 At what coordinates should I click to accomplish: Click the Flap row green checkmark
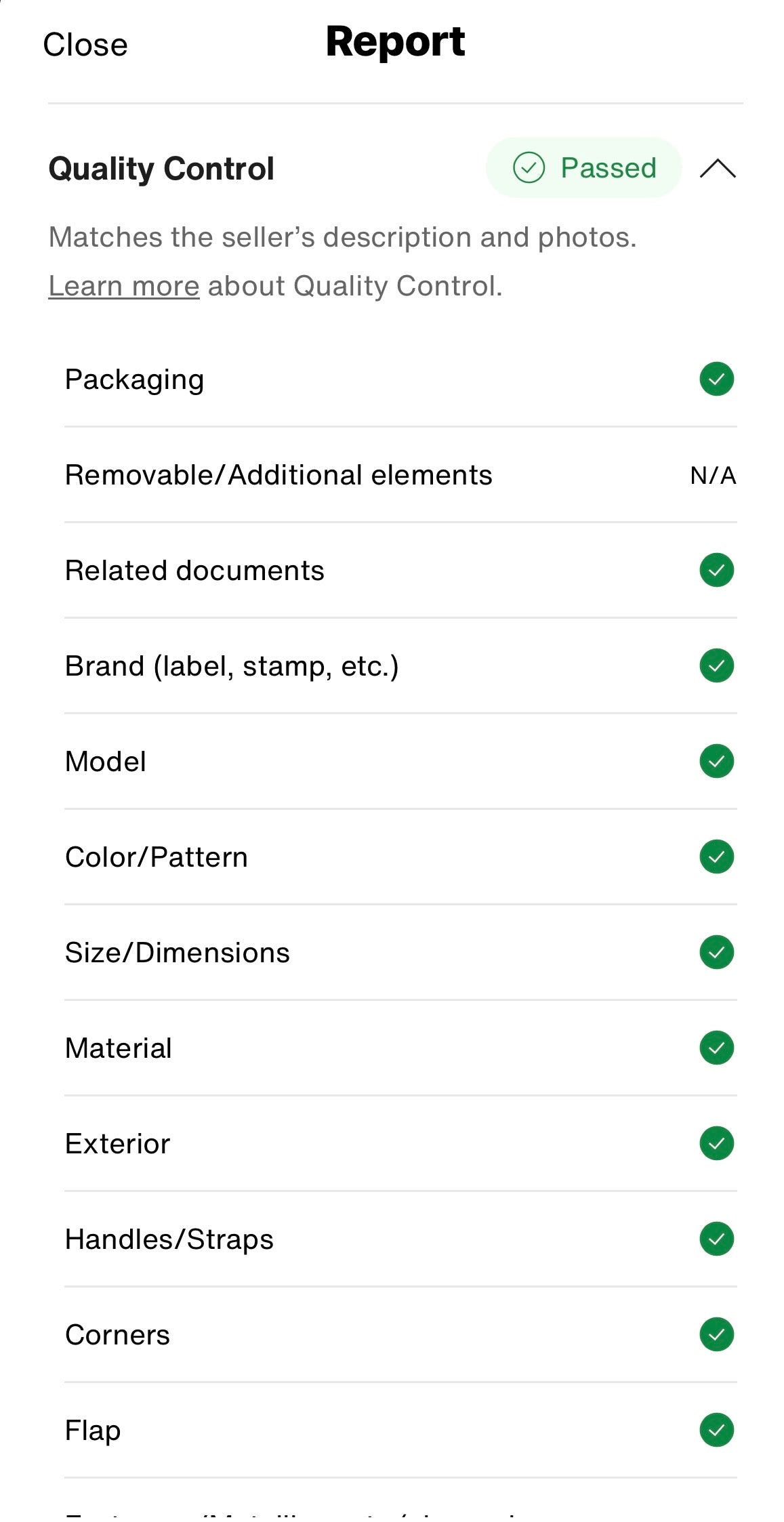point(716,1430)
